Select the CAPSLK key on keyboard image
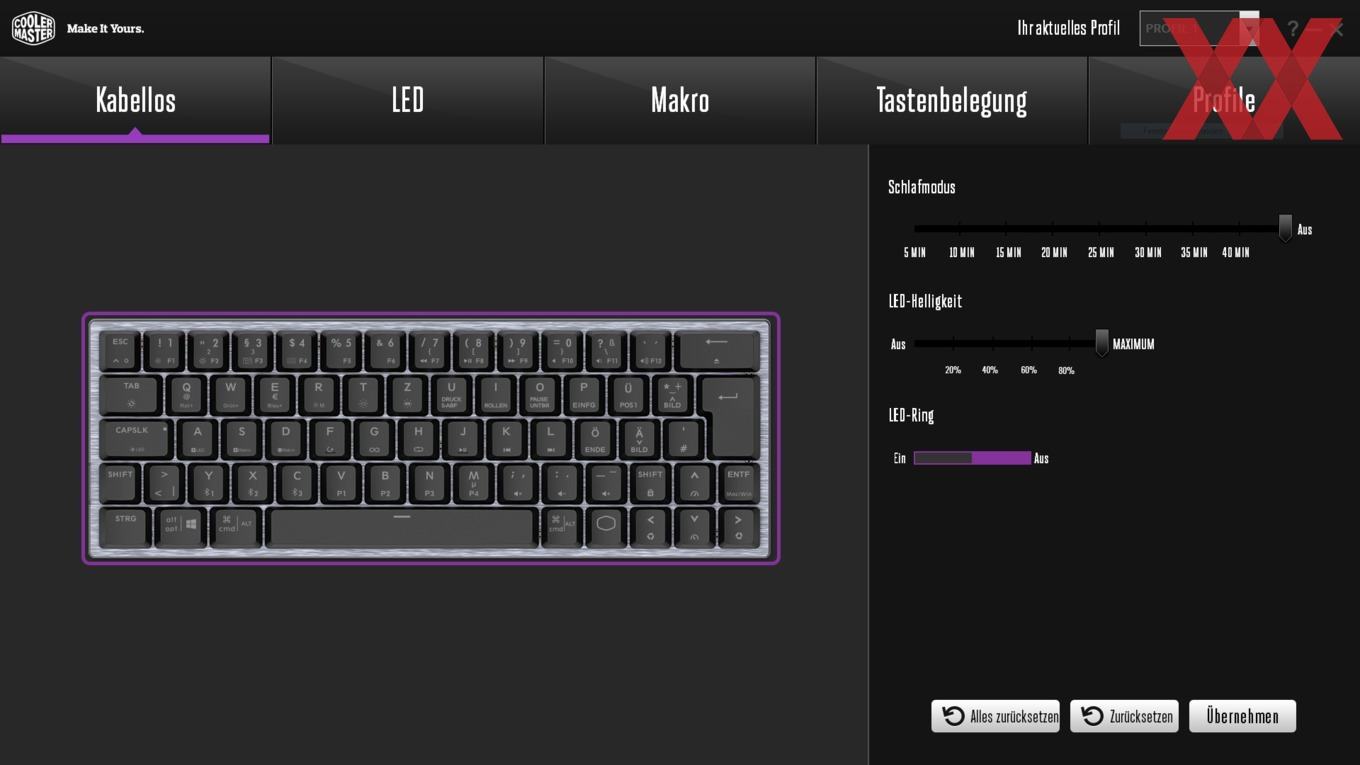This screenshot has height=765, width=1360. tap(134, 438)
